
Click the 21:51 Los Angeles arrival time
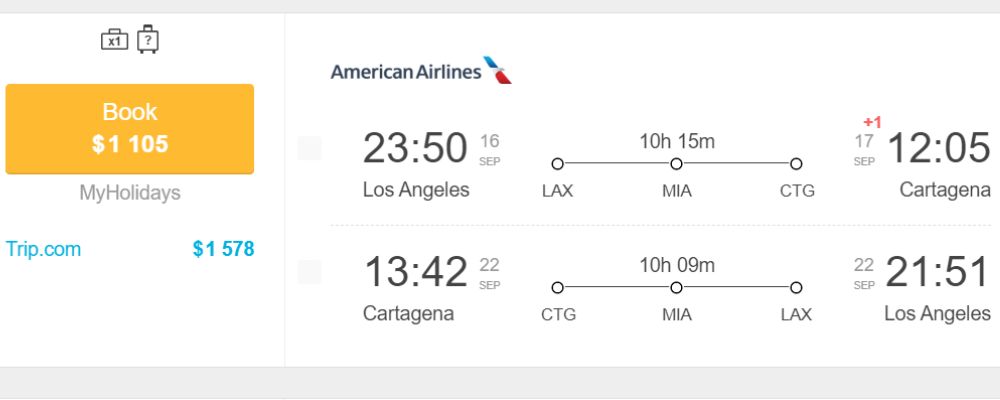tap(938, 272)
